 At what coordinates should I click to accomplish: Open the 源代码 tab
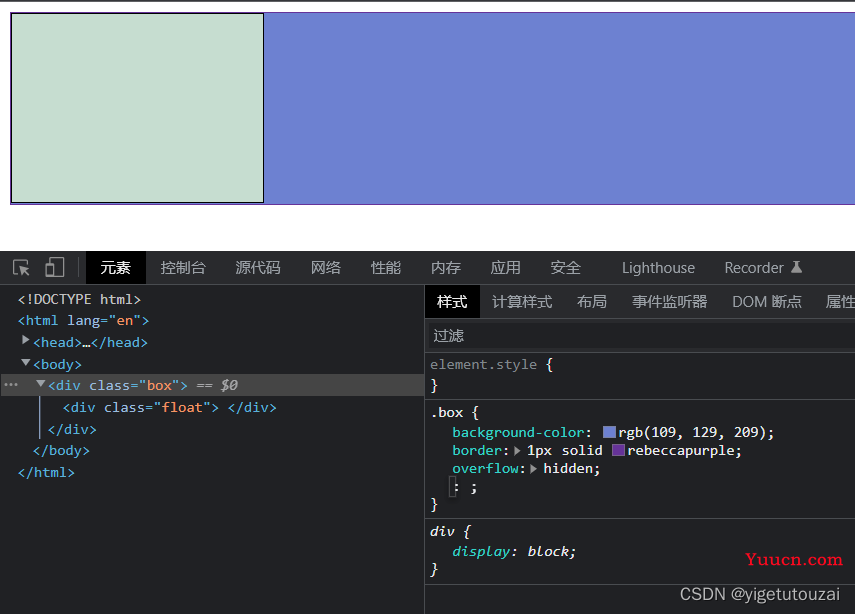click(x=258, y=268)
